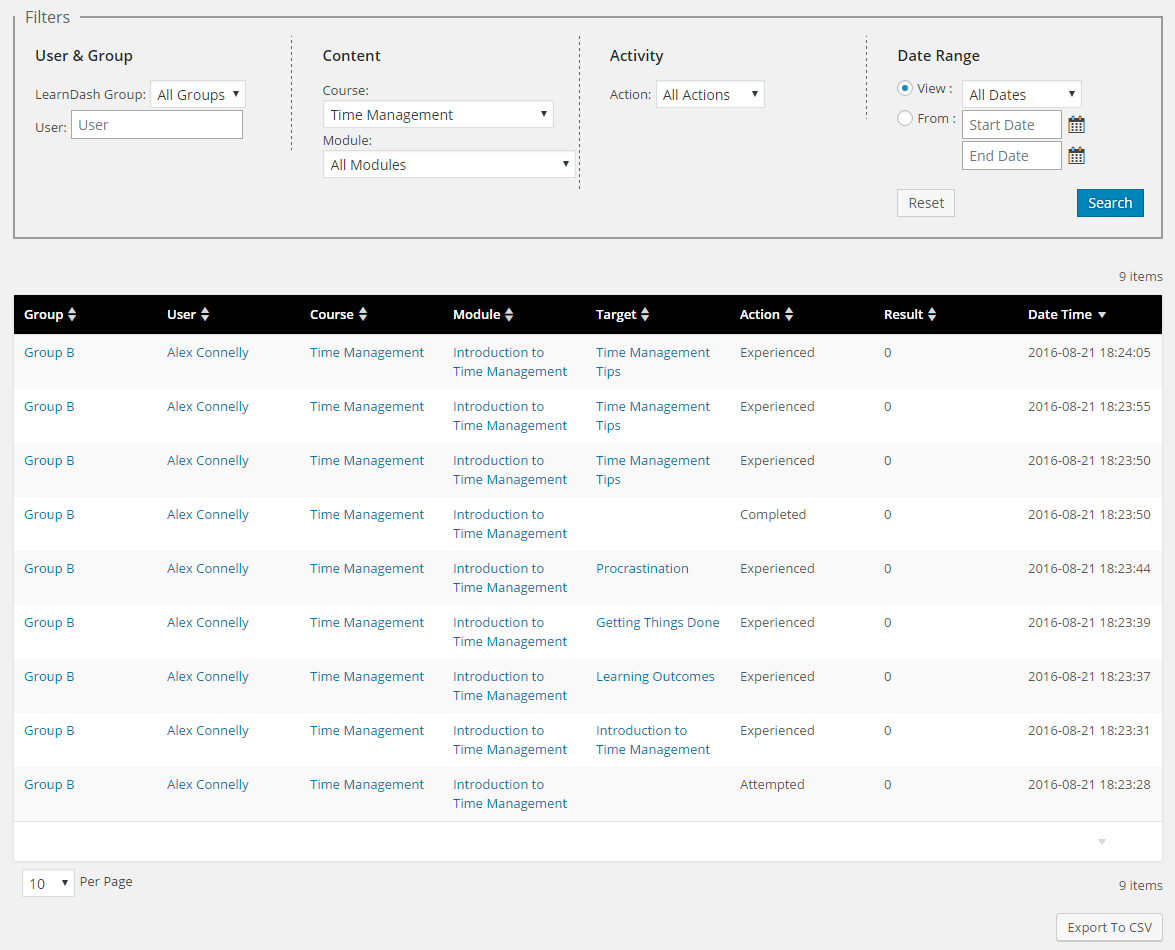Open the Procrastination target link
The image size is (1175, 950).
(x=642, y=569)
